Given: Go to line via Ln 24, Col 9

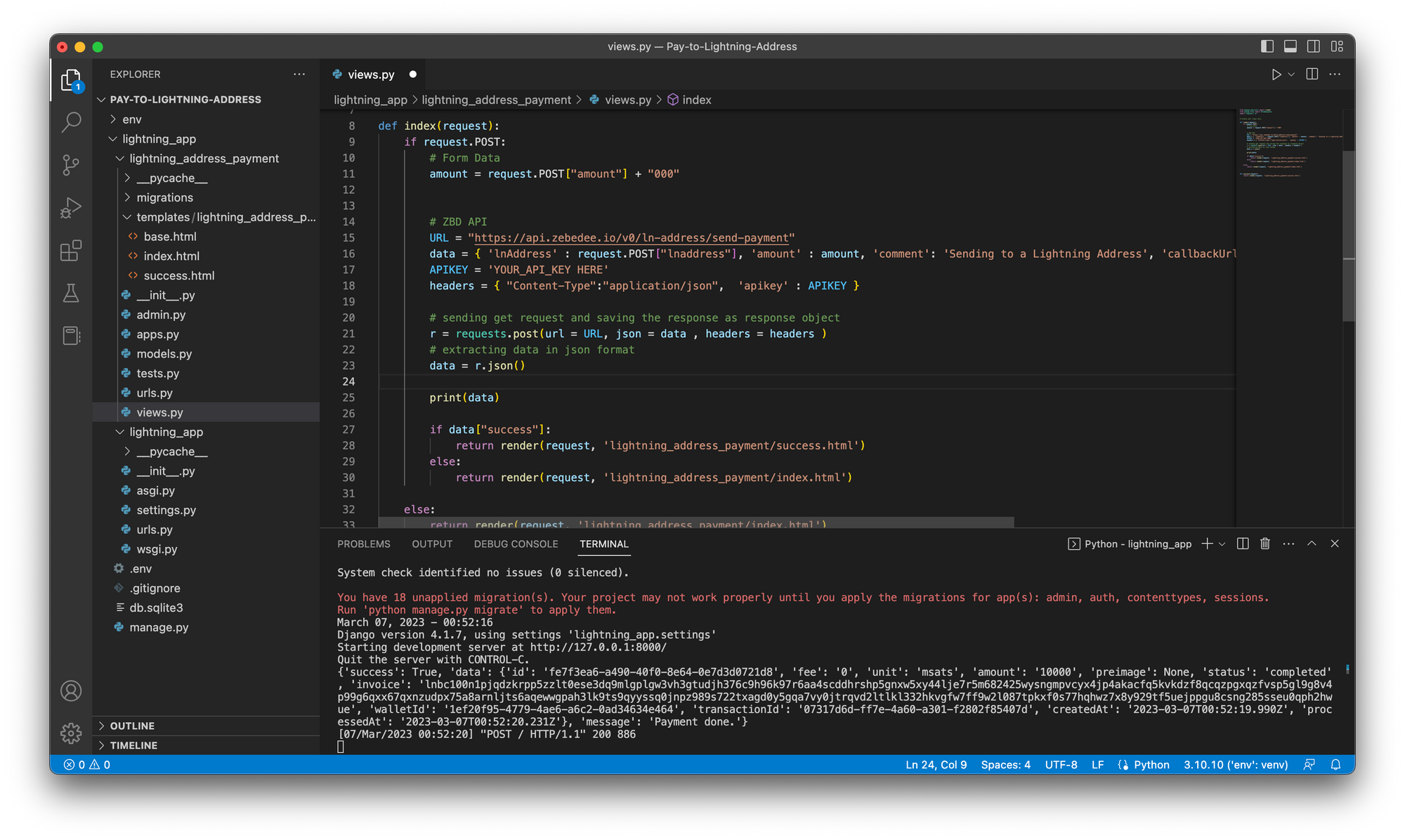Looking at the screenshot, I should tap(936, 765).
